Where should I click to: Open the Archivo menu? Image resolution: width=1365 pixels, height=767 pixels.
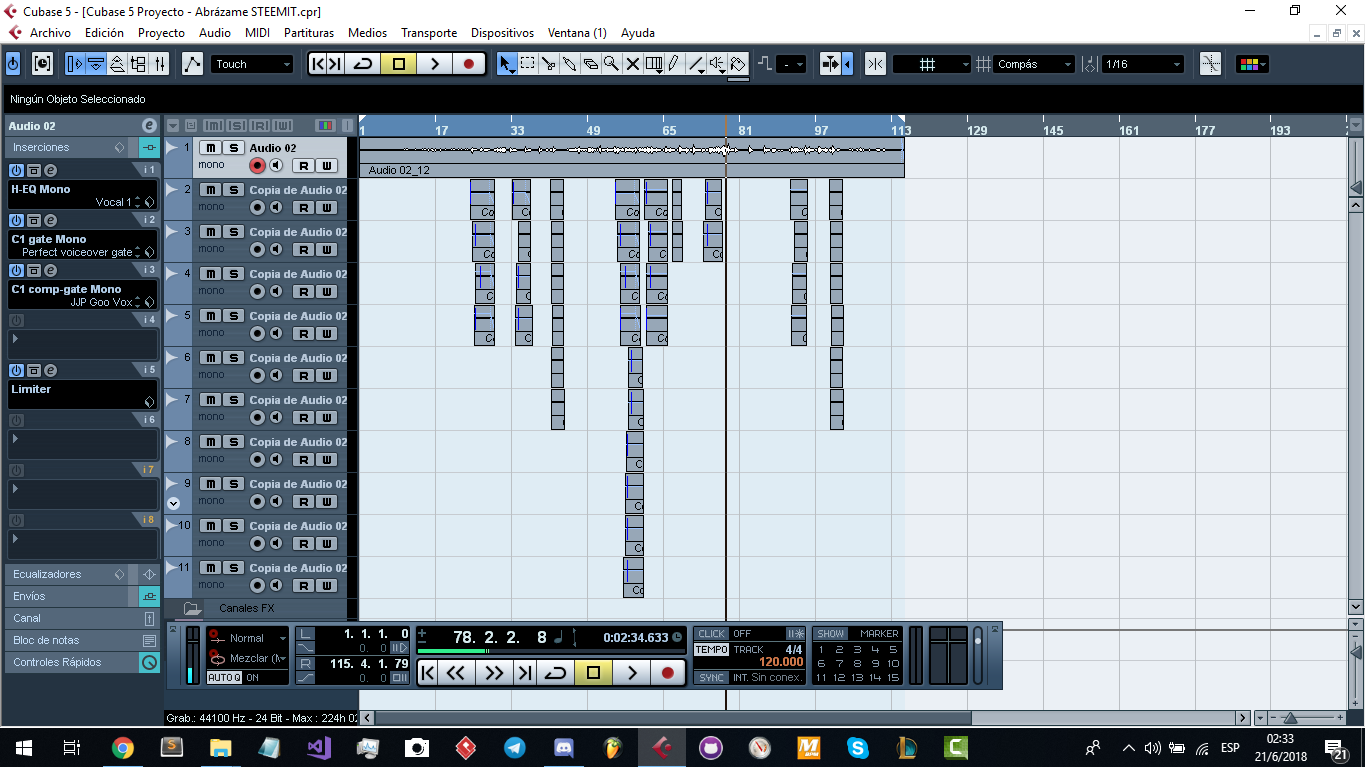coord(50,33)
